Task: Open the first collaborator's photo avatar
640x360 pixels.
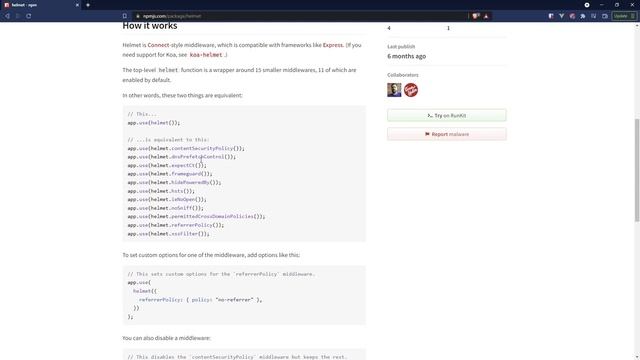Action: tap(394, 90)
